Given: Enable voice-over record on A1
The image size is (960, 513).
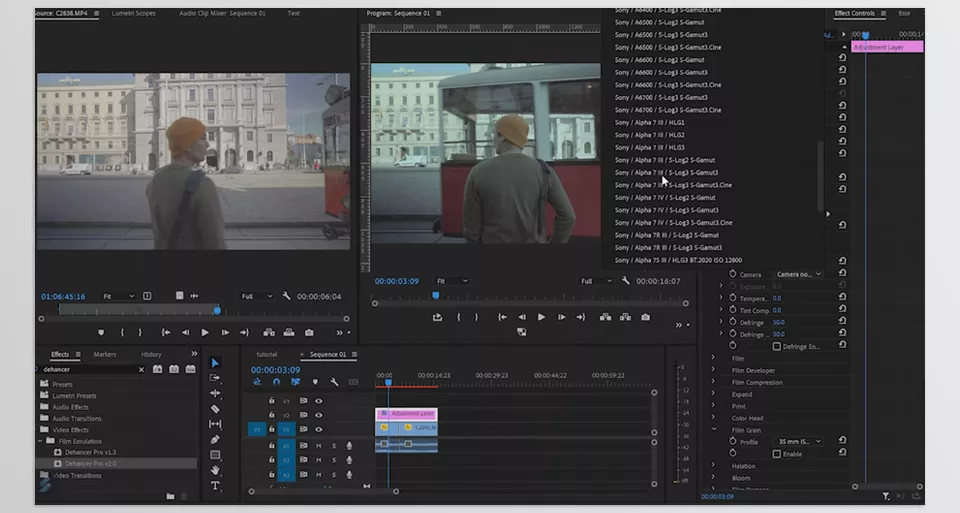Looking at the screenshot, I should tap(349, 446).
